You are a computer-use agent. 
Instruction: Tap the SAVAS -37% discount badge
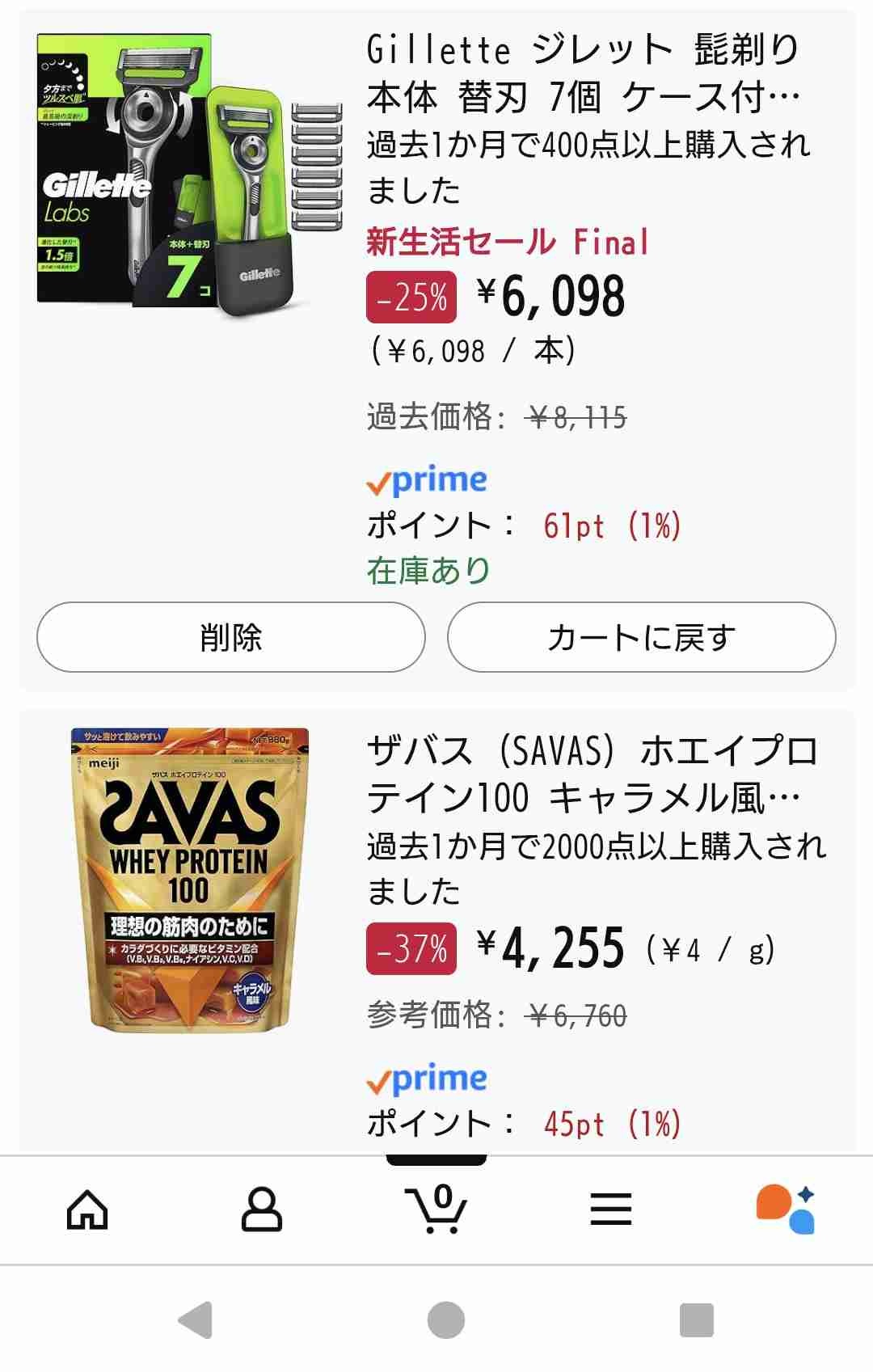[x=411, y=948]
